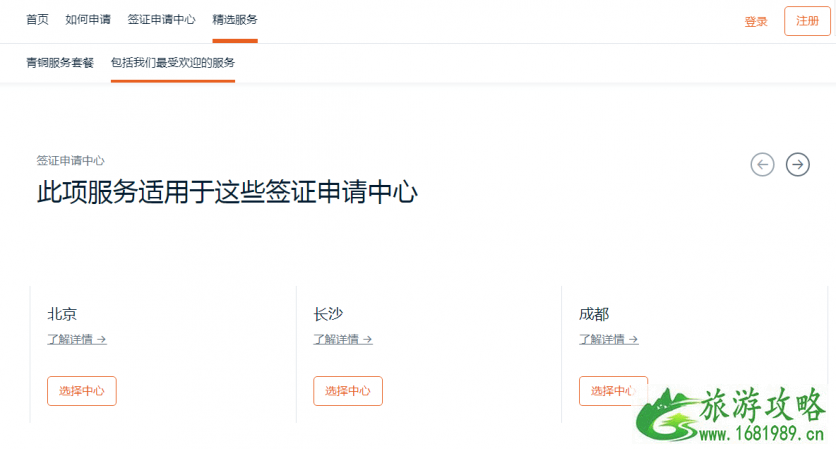Open the 首页 nav item
Viewport: 836px width, 449px height.
pyautogui.click(x=37, y=20)
